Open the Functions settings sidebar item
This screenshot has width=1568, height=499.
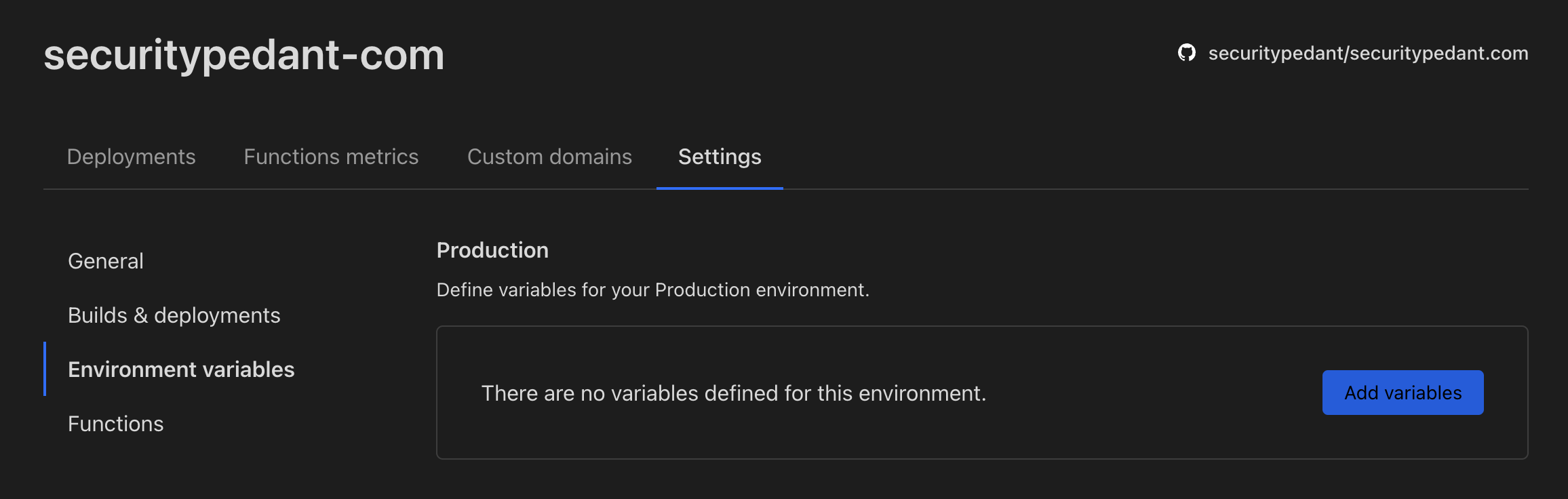click(116, 424)
